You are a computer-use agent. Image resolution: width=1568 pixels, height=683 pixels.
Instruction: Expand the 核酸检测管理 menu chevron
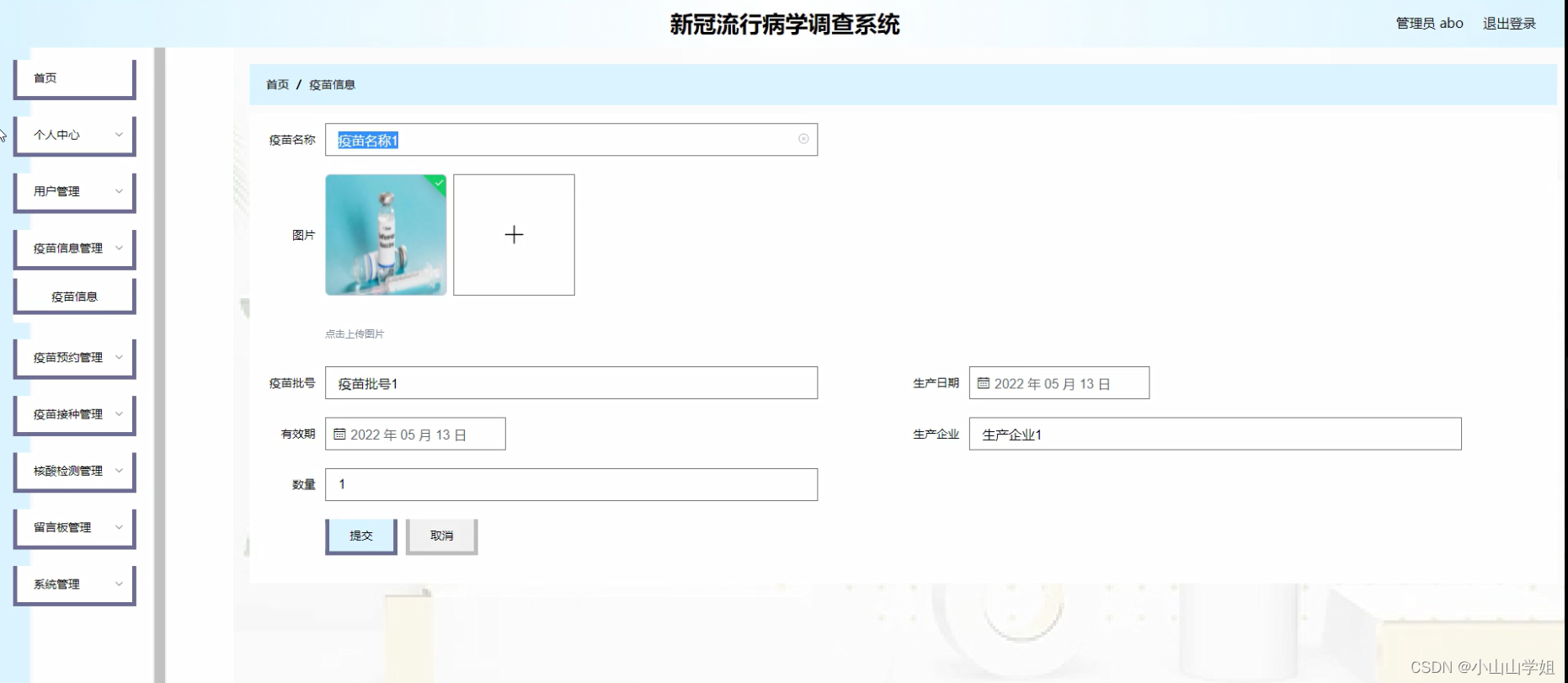click(119, 471)
